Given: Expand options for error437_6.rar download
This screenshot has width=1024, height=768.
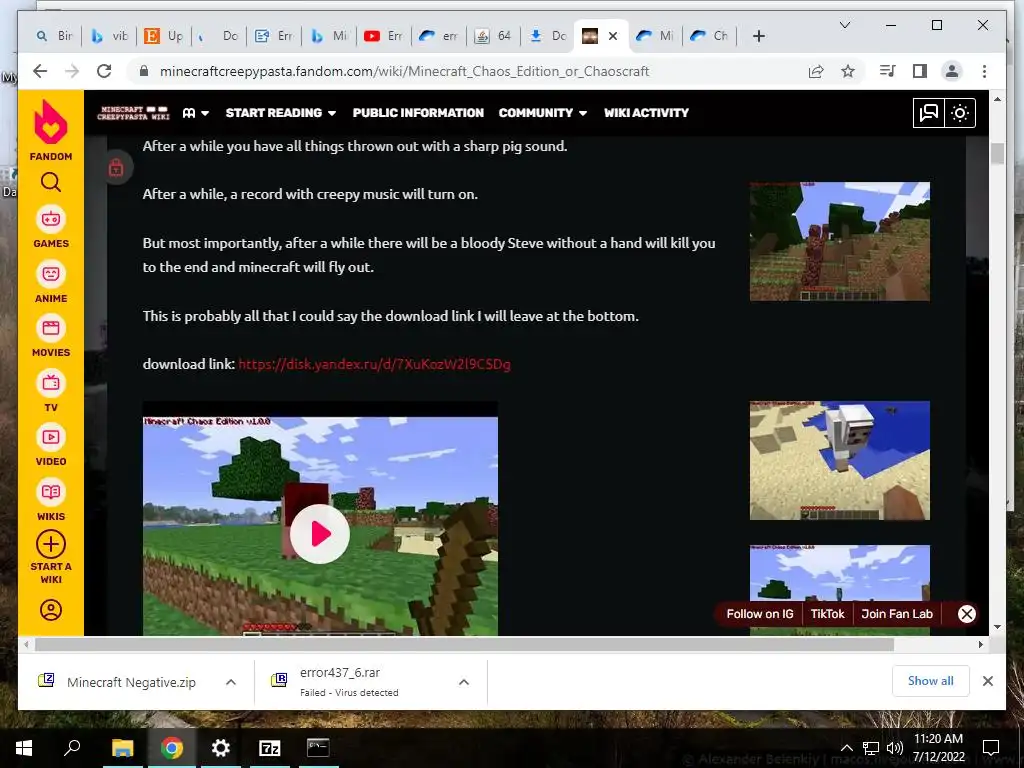Looking at the screenshot, I should click(464, 682).
